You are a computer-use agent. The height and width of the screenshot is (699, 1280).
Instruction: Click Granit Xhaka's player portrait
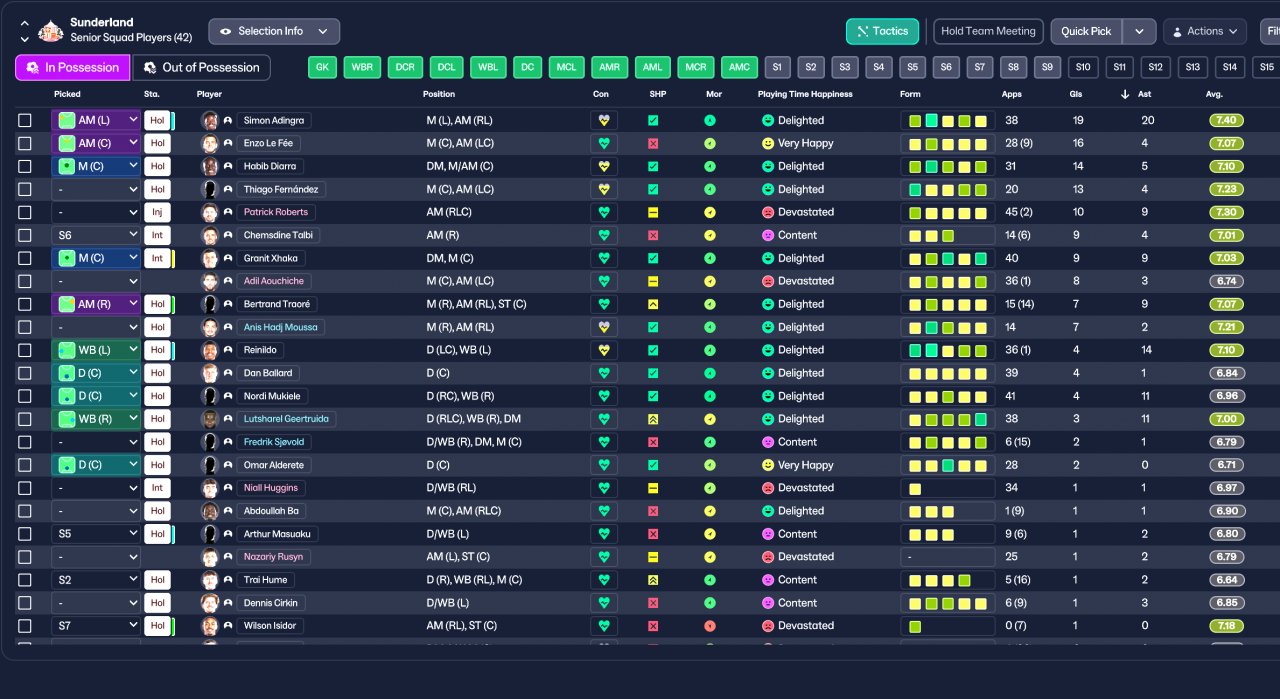pos(210,258)
